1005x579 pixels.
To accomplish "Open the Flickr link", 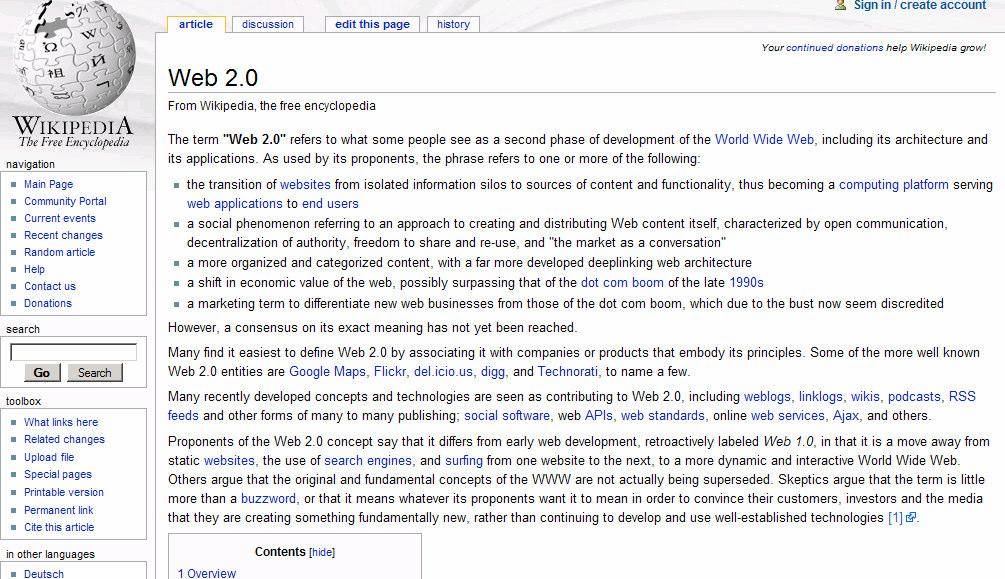I will (390, 371).
